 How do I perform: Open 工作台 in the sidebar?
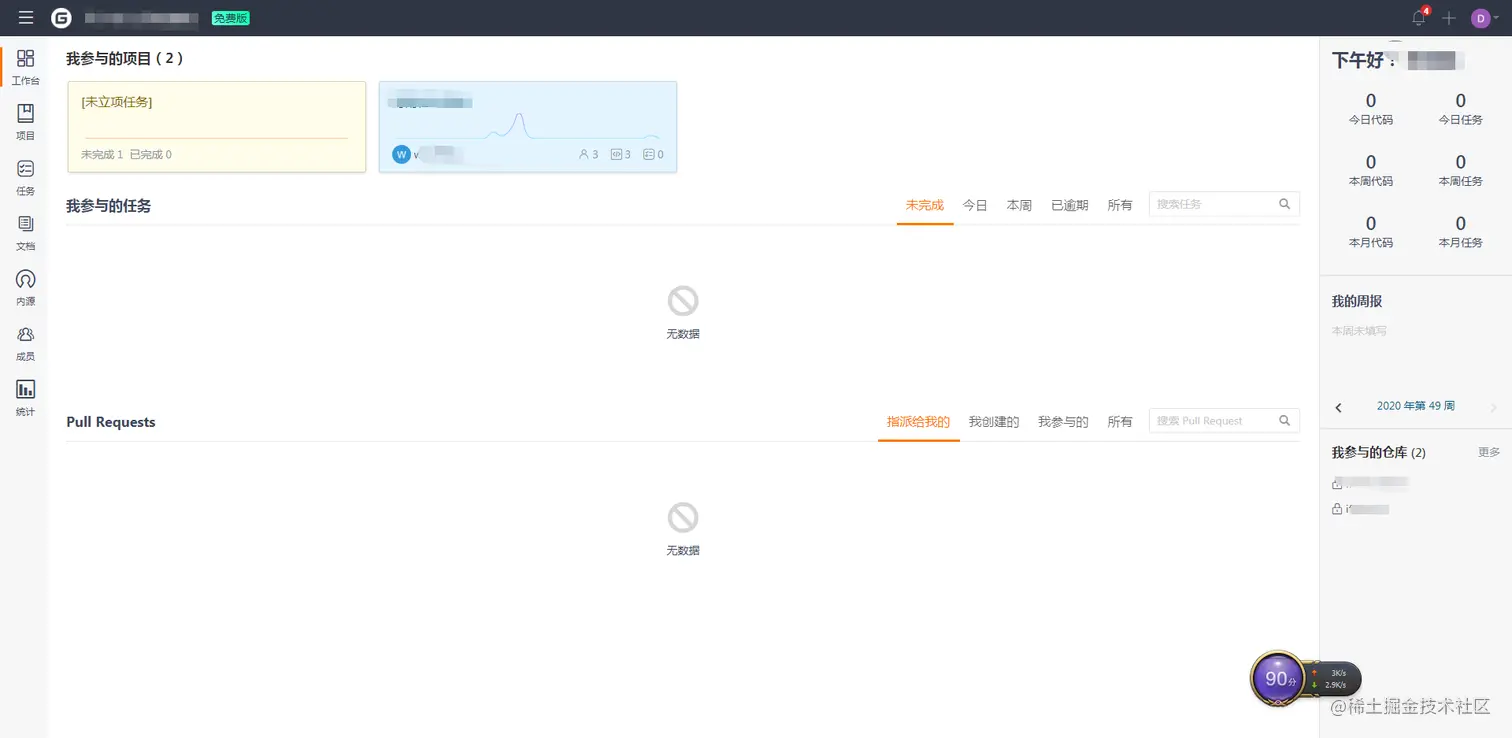[26, 66]
